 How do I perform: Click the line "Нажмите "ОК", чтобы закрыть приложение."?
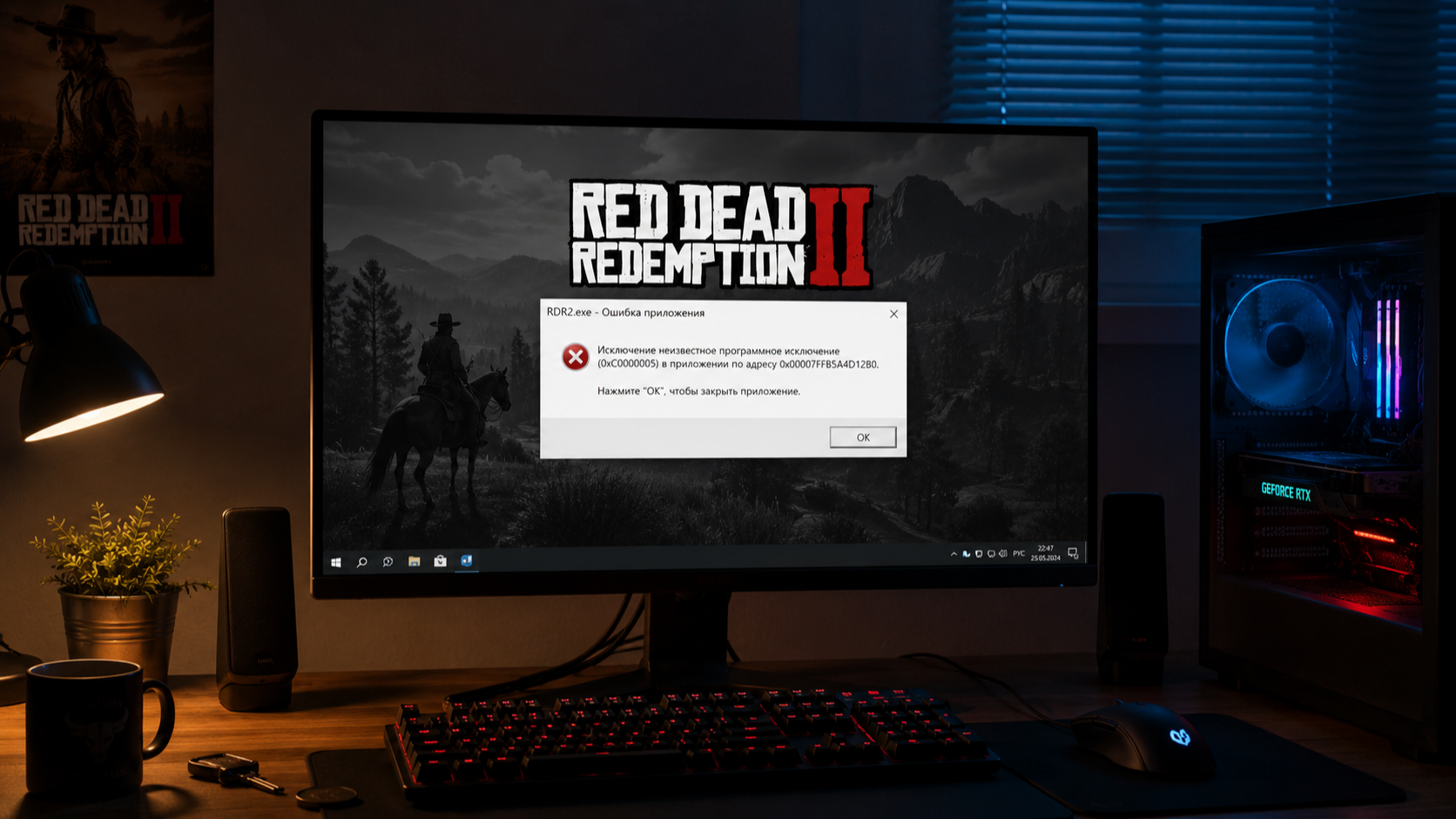click(x=698, y=391)
